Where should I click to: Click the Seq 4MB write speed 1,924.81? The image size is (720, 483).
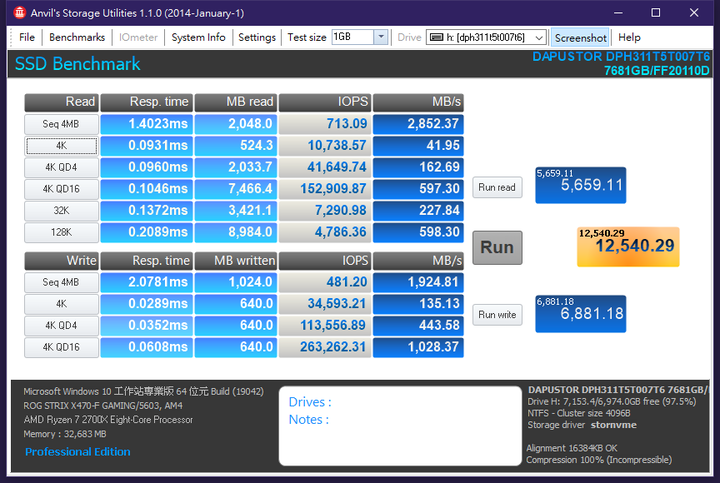coord(418,282)
